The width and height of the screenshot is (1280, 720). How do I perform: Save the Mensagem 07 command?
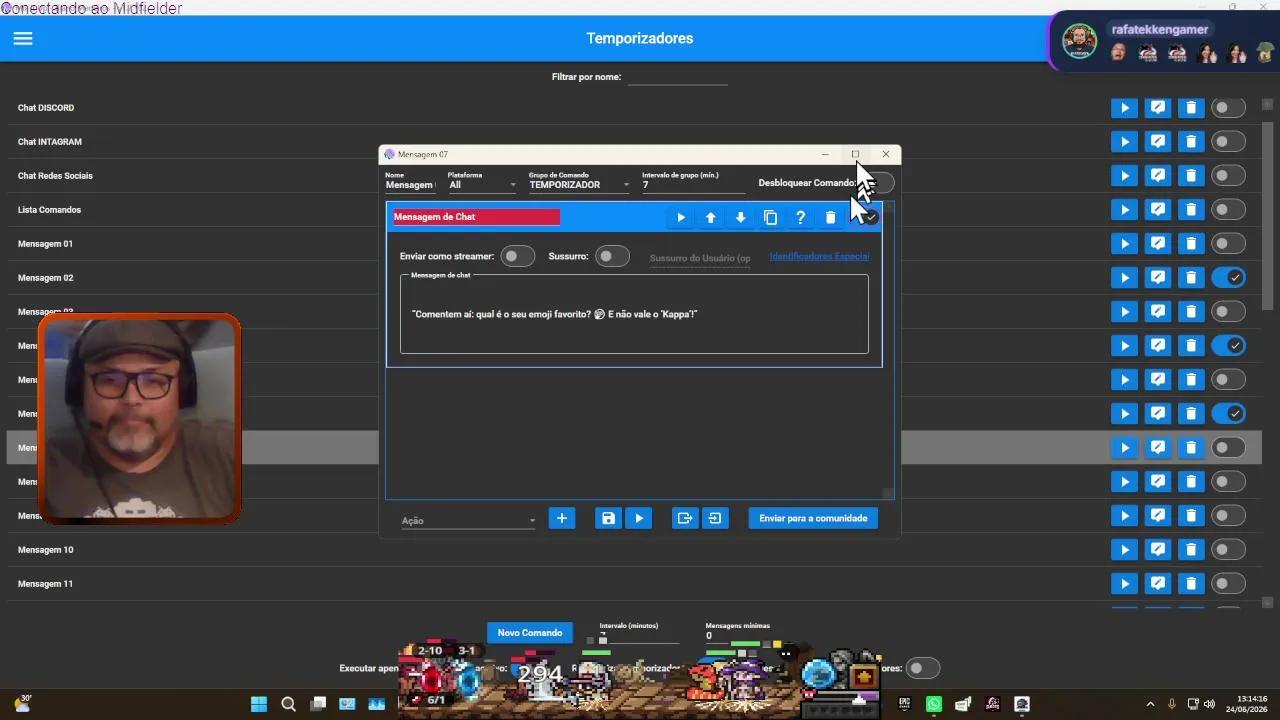coord(608,518)
